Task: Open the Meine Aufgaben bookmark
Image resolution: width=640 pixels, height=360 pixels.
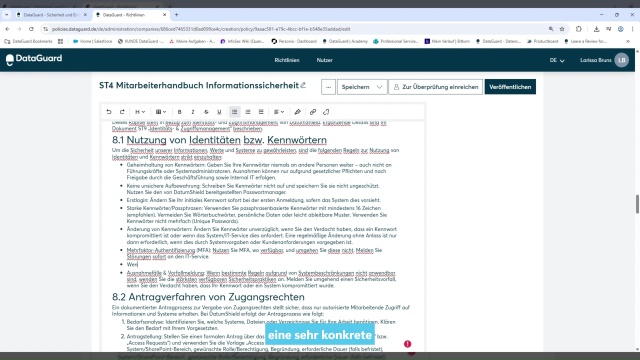Action: click(192, 41)
